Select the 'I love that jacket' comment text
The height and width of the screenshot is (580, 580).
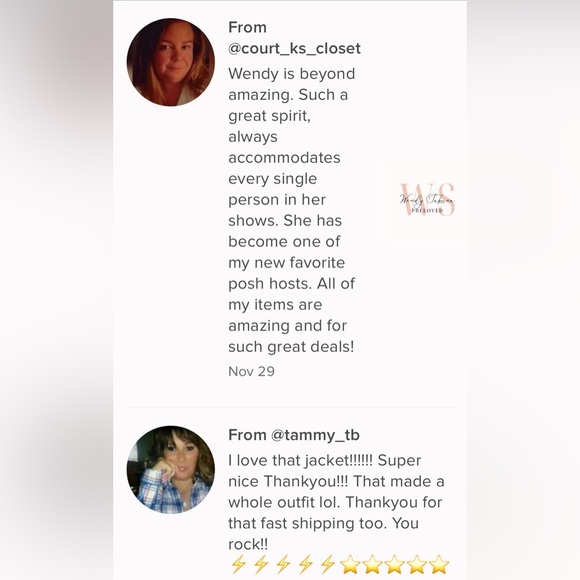pos(336,502)
